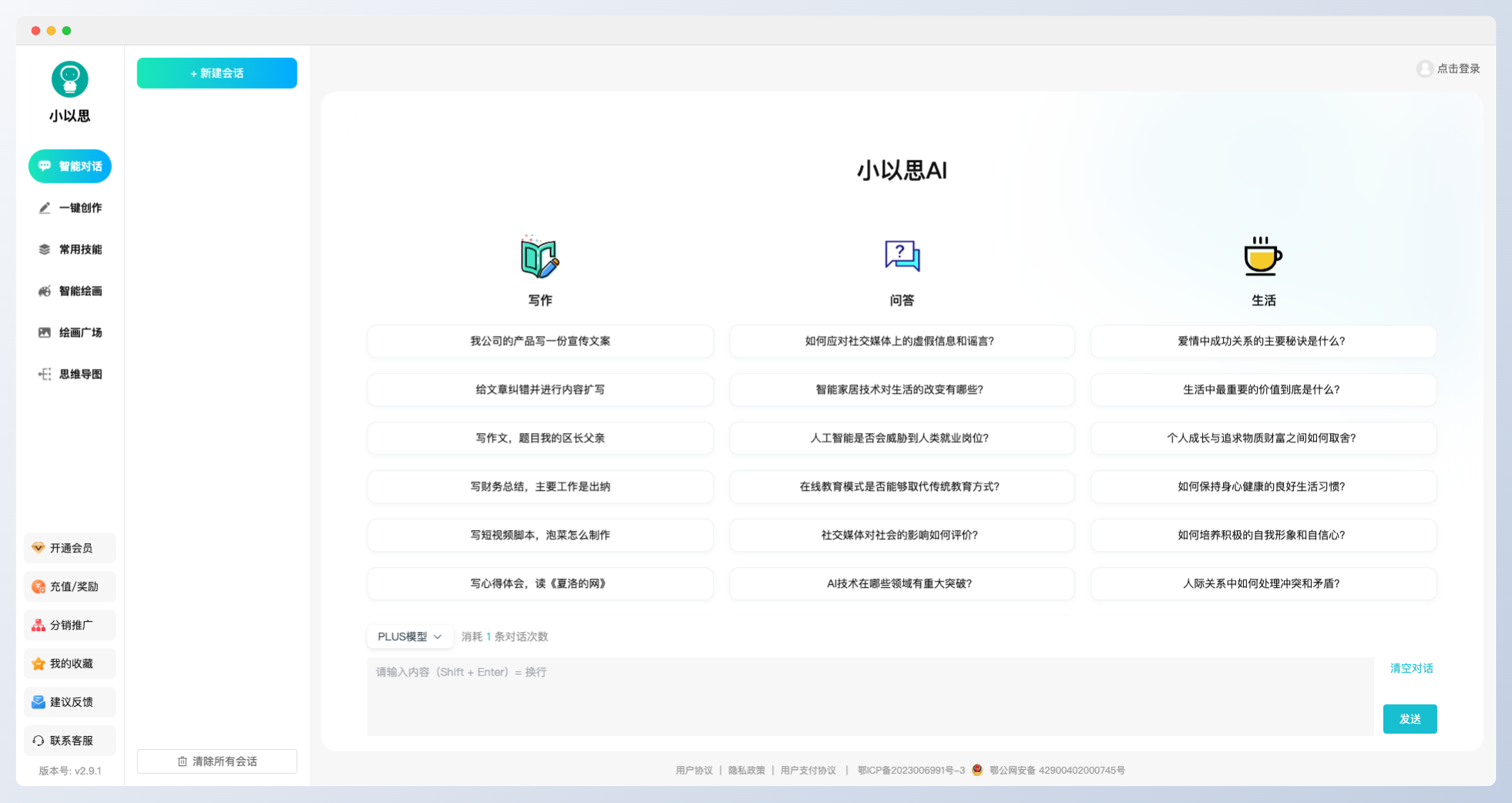Open the 开通会员 membership page
1512x803 pixels.
(69, 548)
